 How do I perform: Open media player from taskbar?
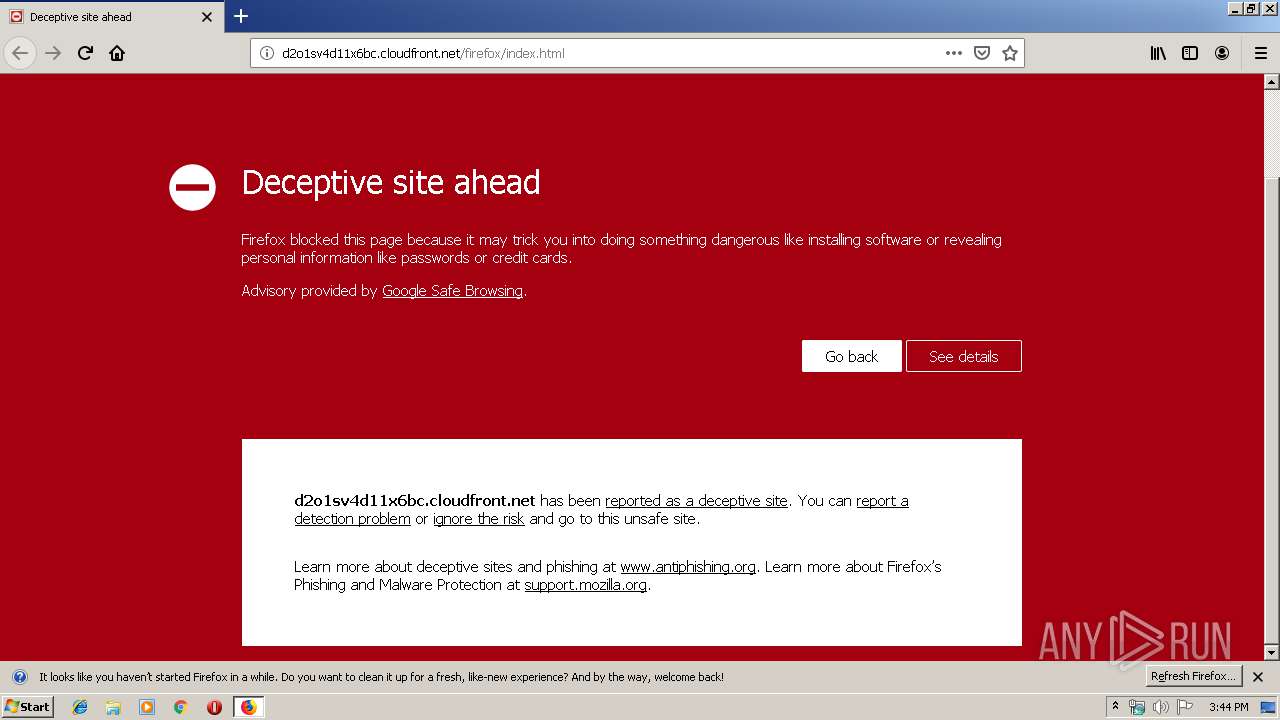[147, 707]
